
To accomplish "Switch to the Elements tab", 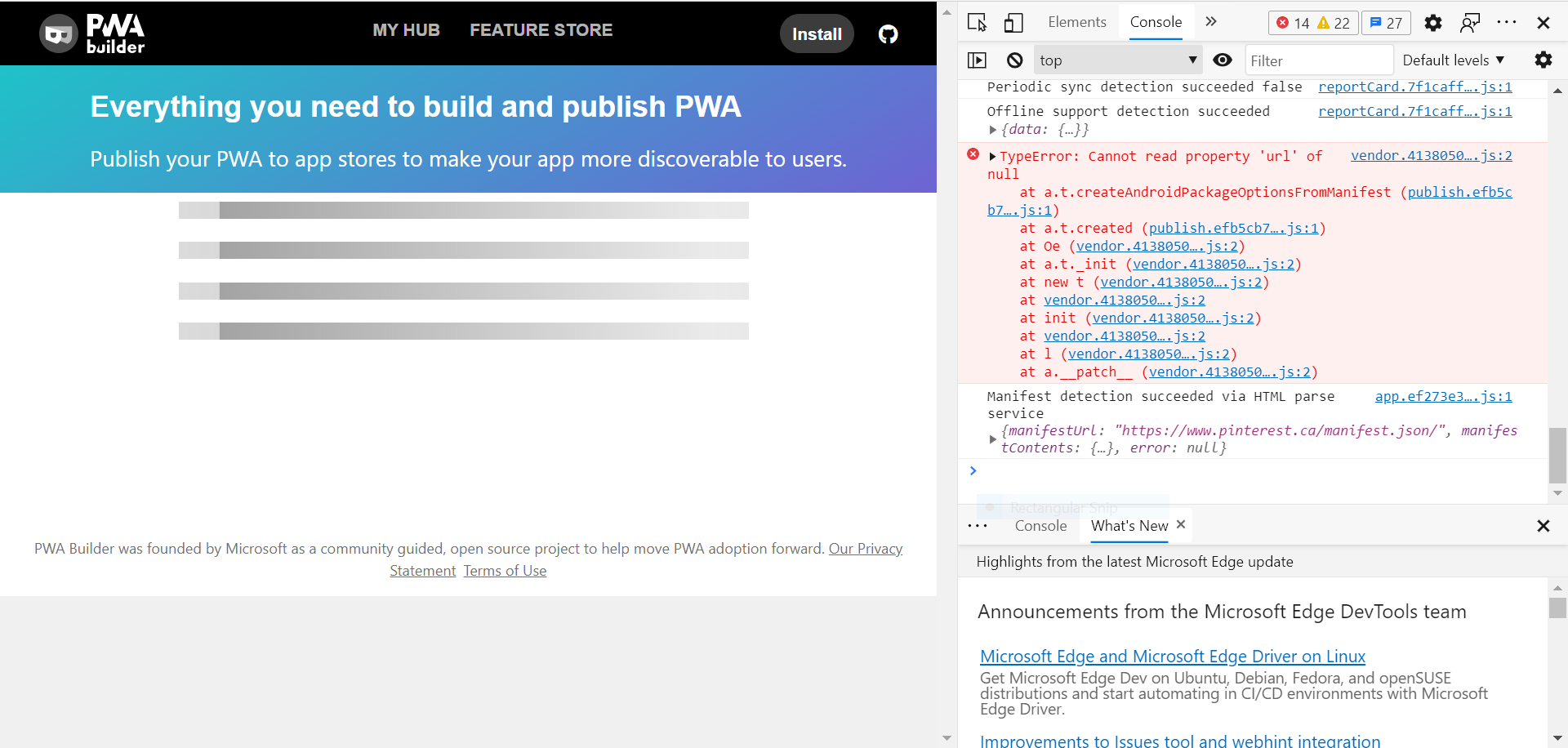I will (1077, 22).
